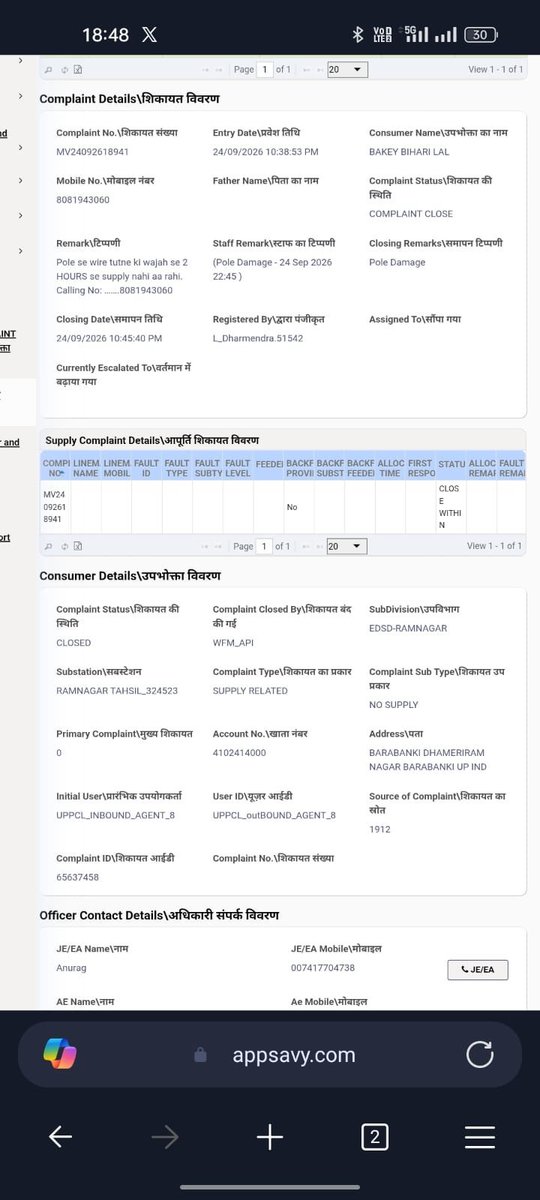Select sub type NO SUPPLY
The image size is (540, 1200).
pyautogui.click(x=394, y=704)
